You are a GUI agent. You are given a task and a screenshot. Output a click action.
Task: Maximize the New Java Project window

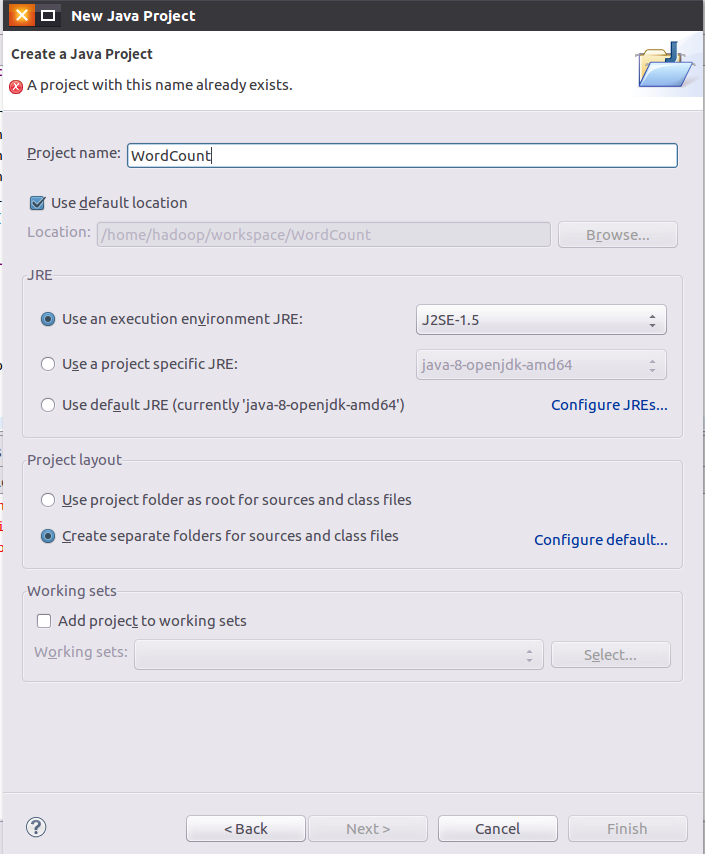point(47,16)
